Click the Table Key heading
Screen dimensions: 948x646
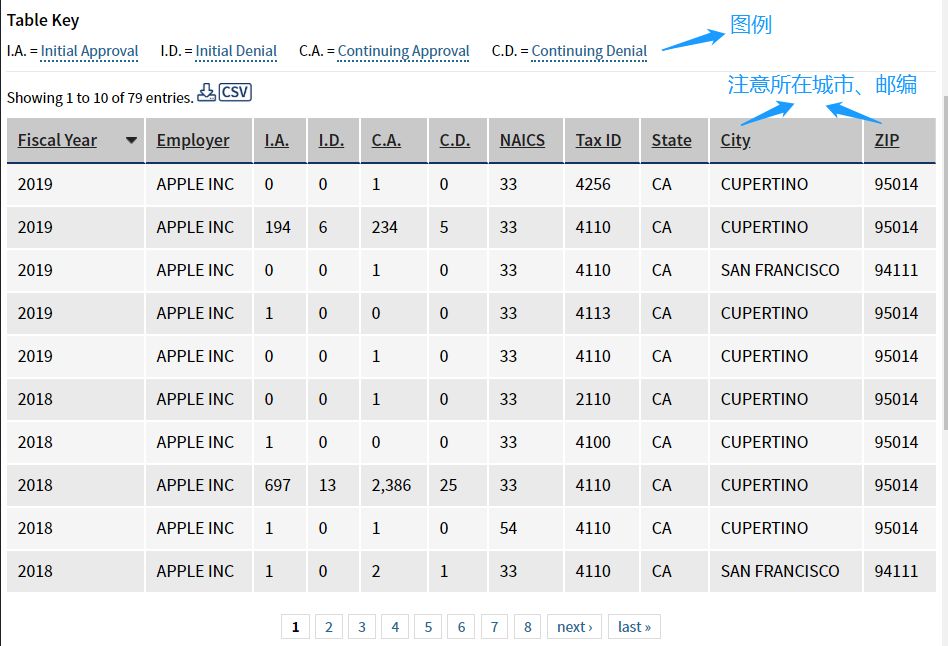pyautogui.click(x=43, y=20)
